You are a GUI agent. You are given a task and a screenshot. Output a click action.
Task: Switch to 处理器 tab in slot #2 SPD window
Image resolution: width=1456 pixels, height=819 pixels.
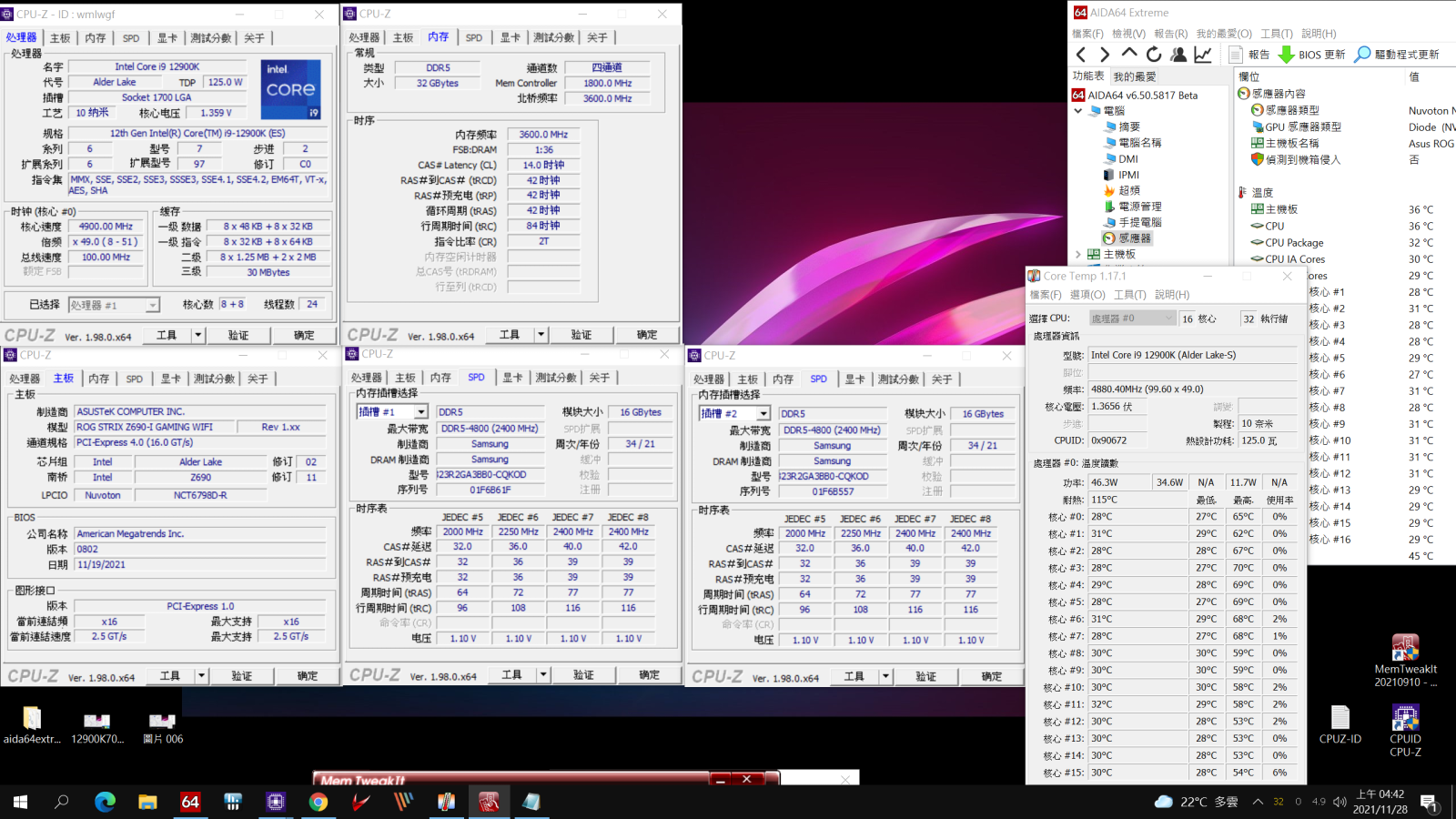[708, 379]
